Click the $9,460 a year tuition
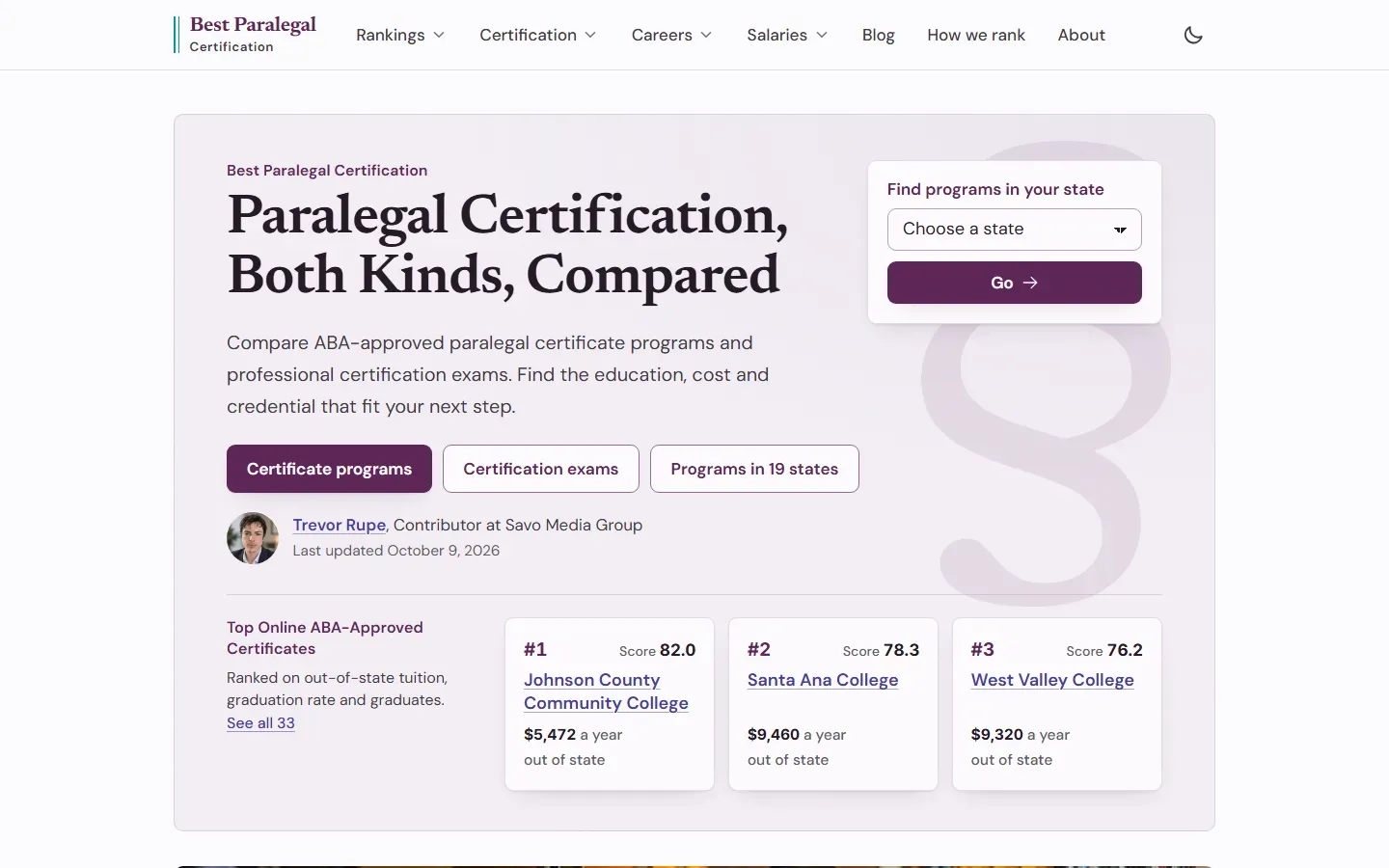Screen dimensions: 1389x868 coord(797,735)
